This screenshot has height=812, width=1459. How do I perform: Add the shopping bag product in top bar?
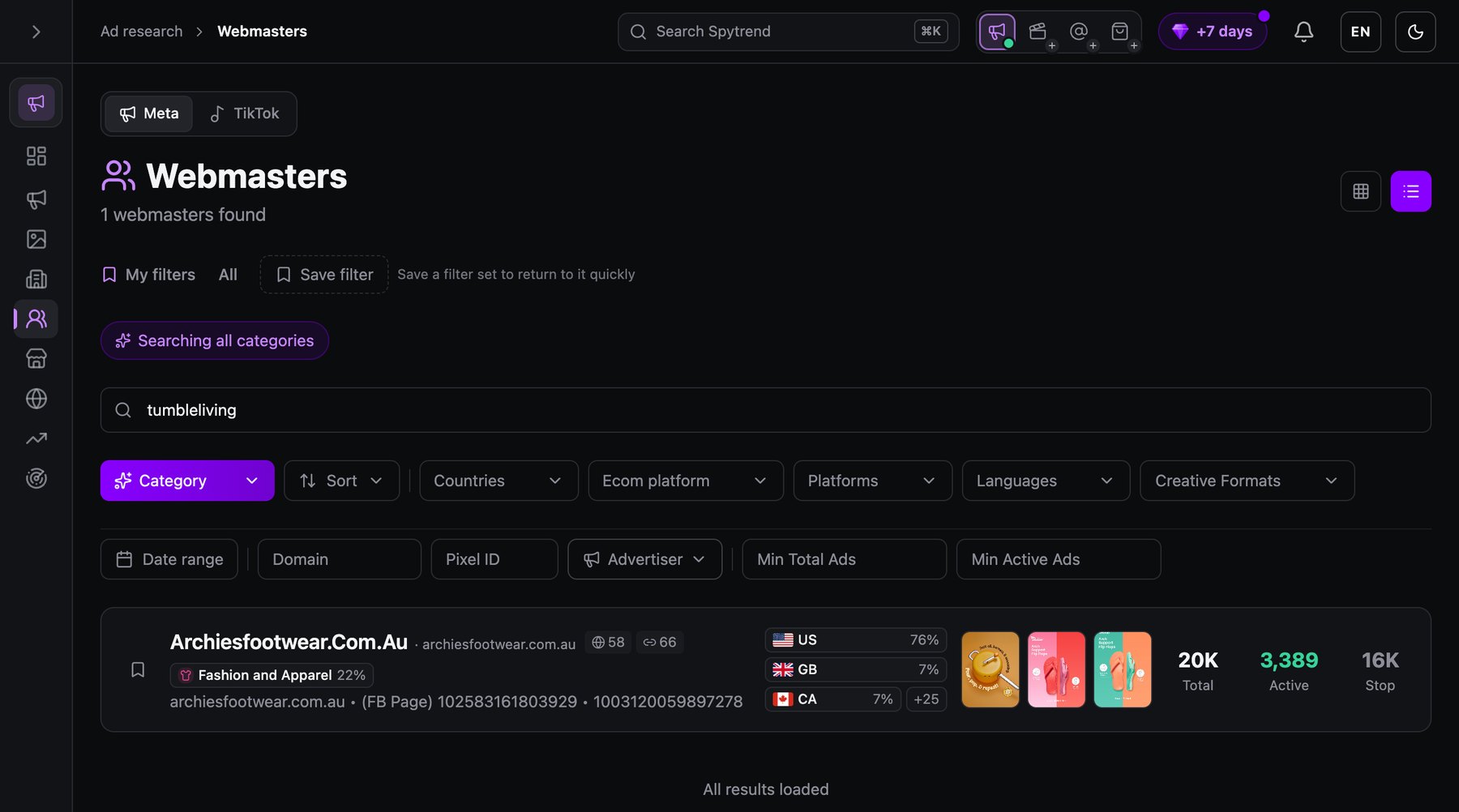pyautogui.click(x=1120, y=32)
